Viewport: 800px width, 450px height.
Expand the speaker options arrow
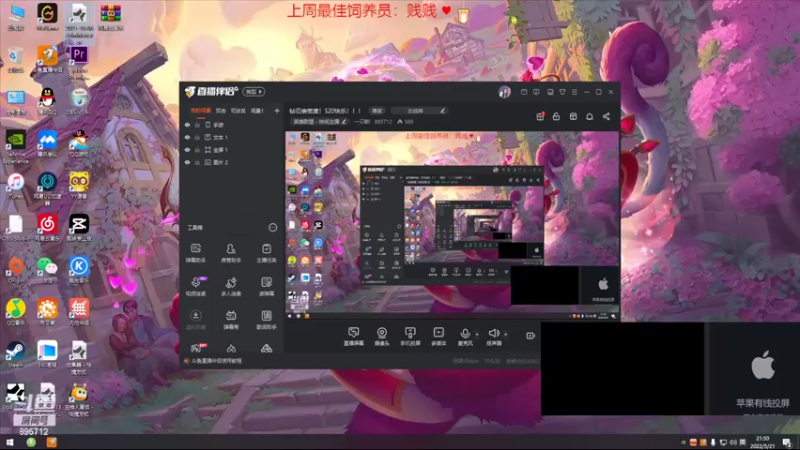[x=506, y=334]
